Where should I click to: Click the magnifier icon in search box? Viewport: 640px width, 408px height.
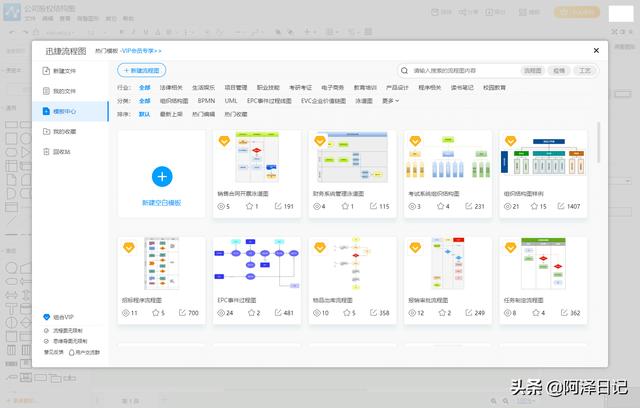click(x=404, y=71)
